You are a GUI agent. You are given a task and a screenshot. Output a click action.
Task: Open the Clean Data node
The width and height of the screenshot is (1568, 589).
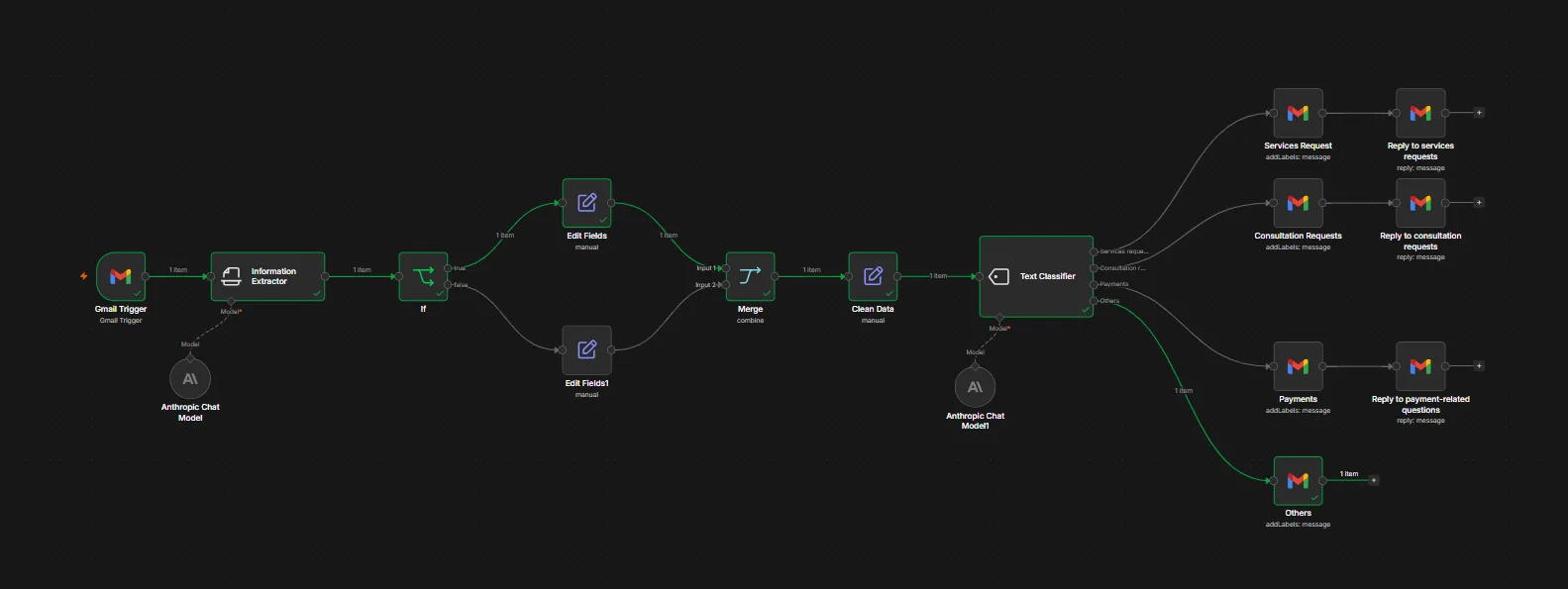coord(874,276)
